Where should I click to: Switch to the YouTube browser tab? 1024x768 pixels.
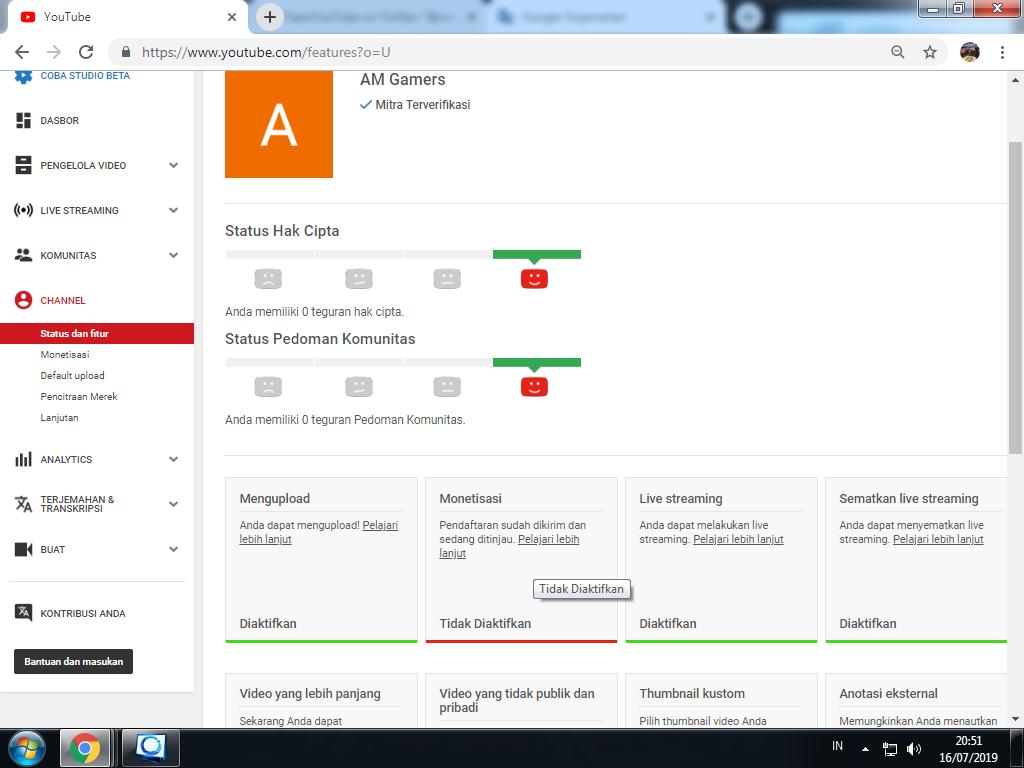pos(124,17)
